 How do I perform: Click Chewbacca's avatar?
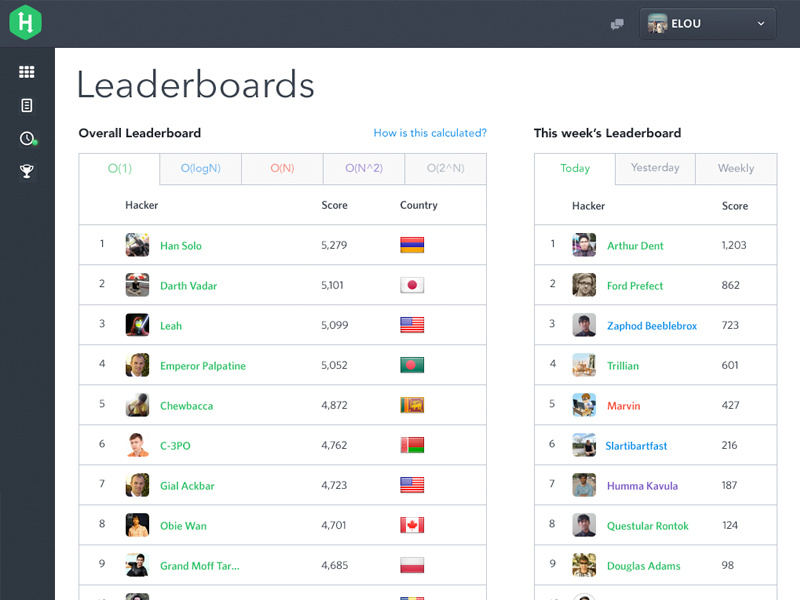click(x=137, y=405)
